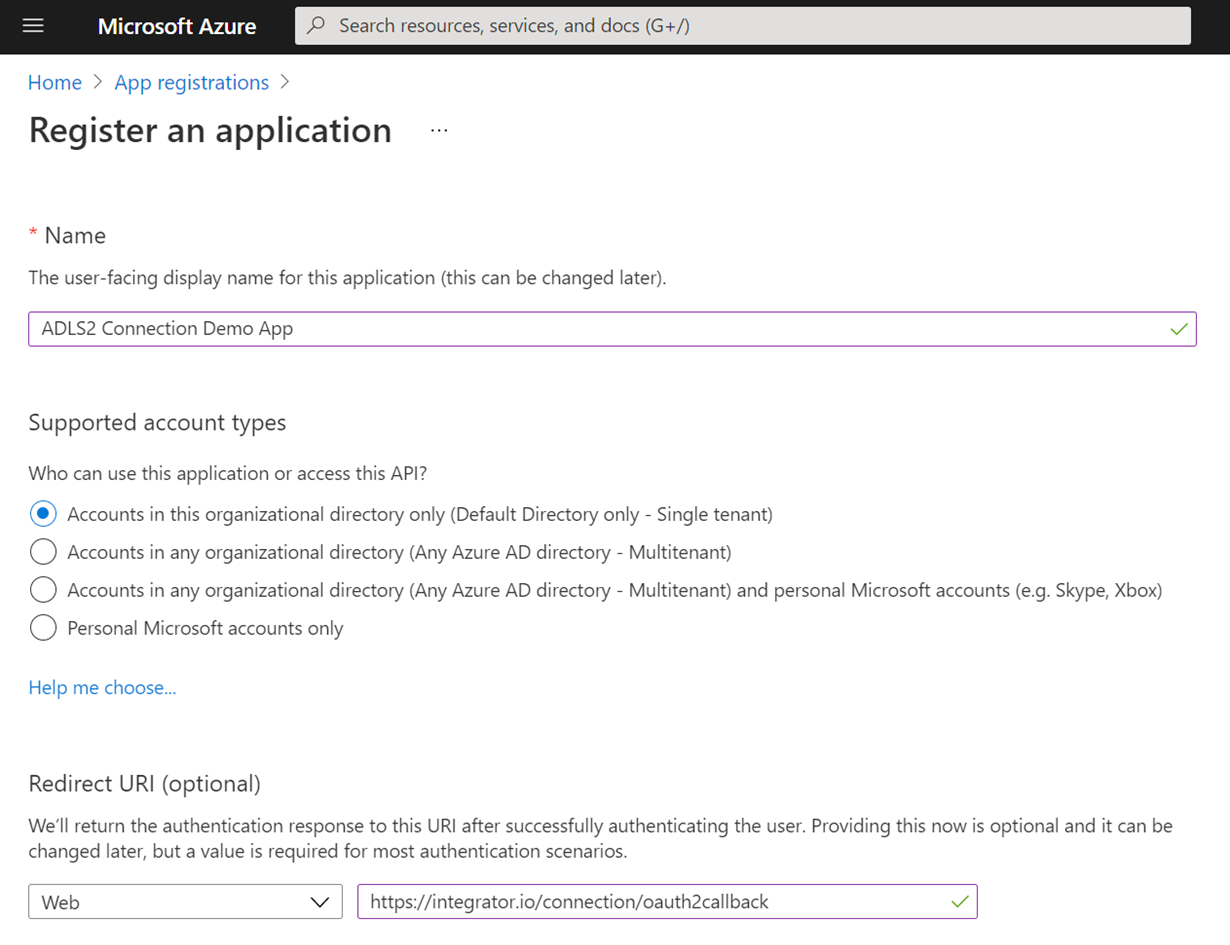
Task: Select Multitenant and personal Microsoft accounts option
Action: [43, 590]
